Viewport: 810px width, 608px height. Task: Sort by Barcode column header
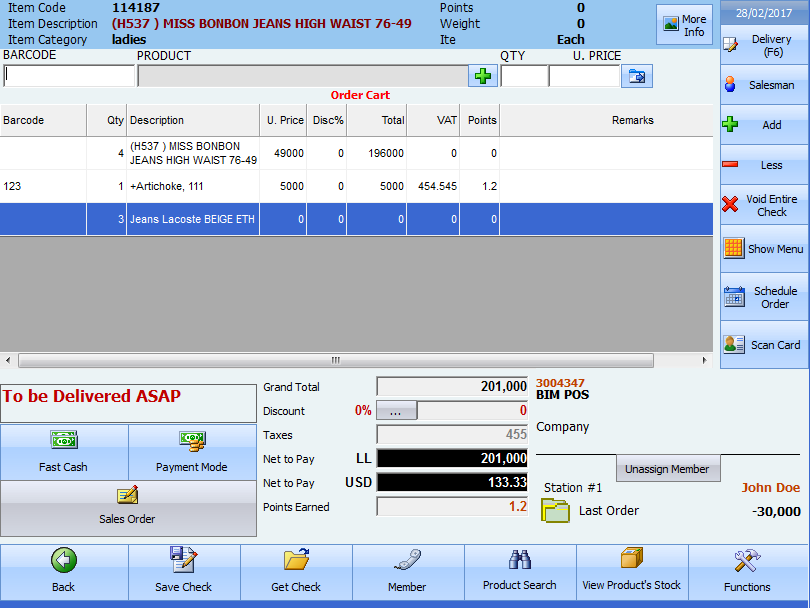43,120
